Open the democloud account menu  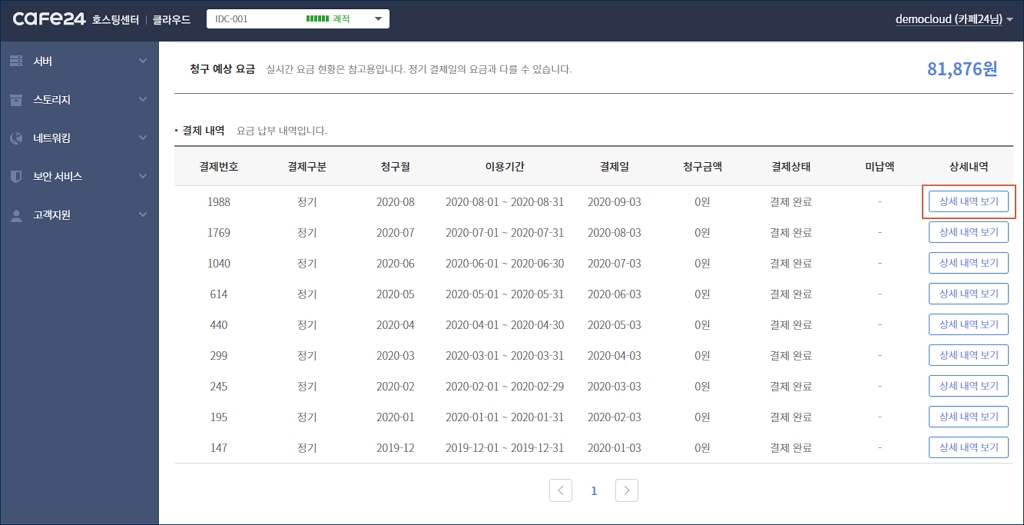956,19
